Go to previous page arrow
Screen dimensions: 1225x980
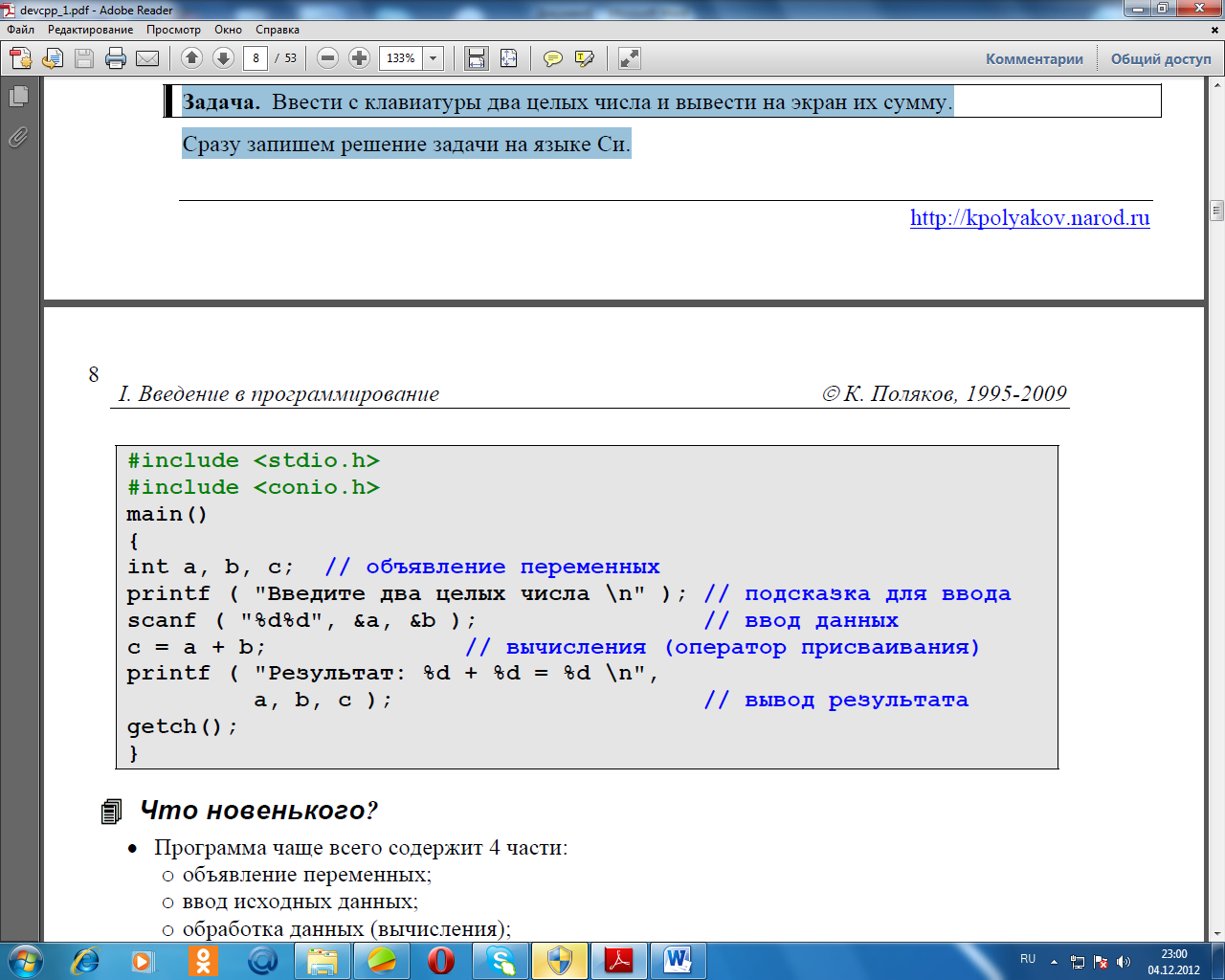(x=191, y=58)
